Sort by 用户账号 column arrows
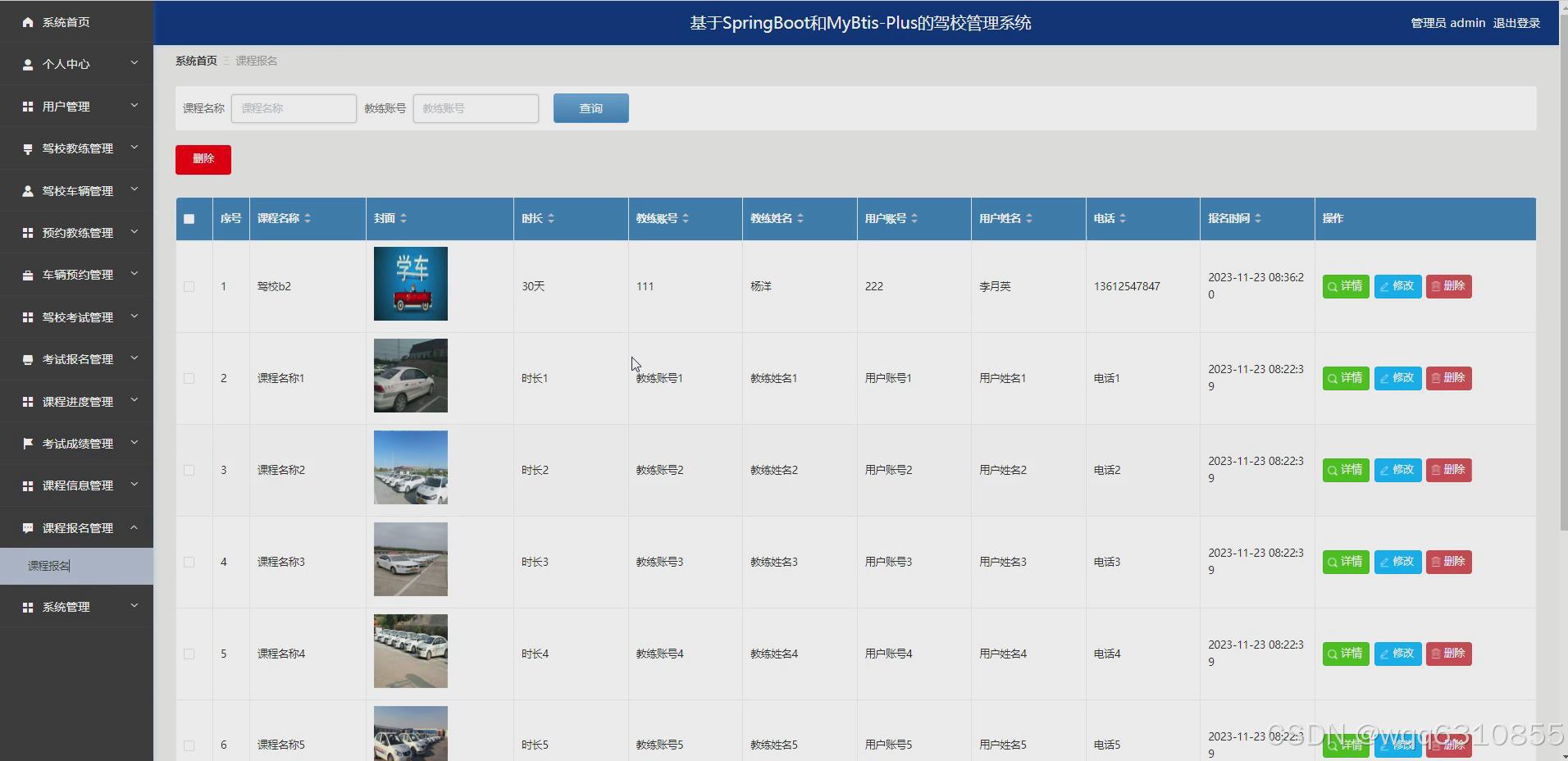Viewport: 1568px width, 761px height. [914, 218]
